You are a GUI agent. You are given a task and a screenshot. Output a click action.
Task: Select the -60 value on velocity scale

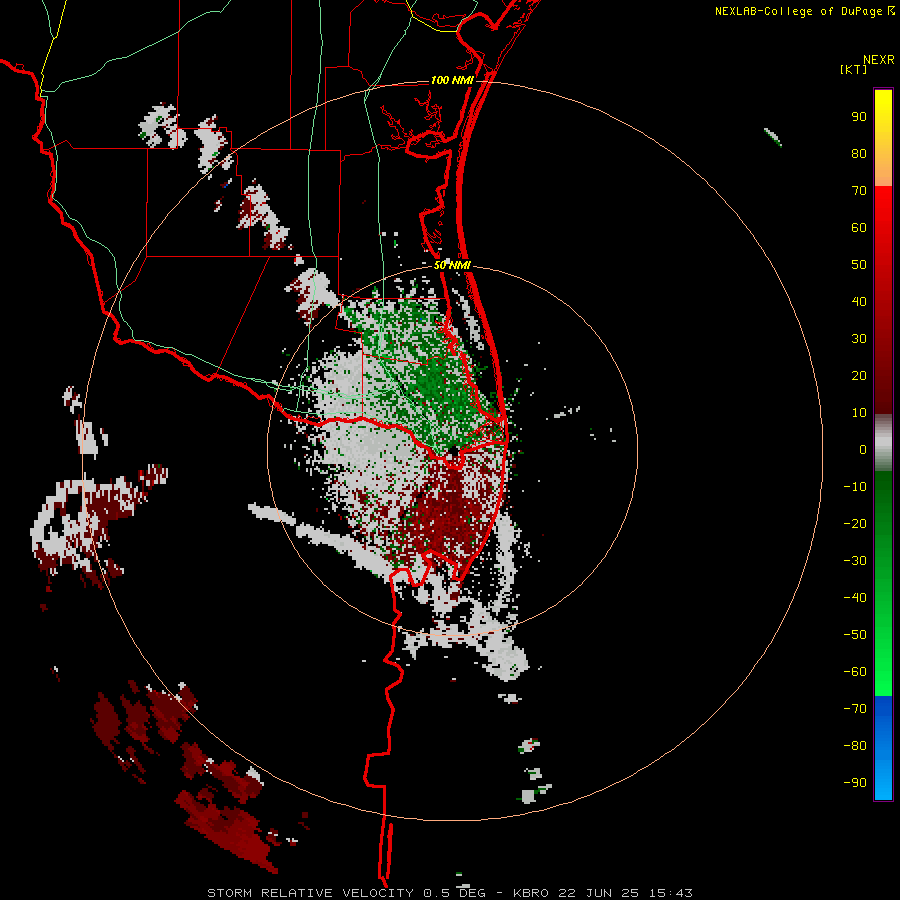855,672
